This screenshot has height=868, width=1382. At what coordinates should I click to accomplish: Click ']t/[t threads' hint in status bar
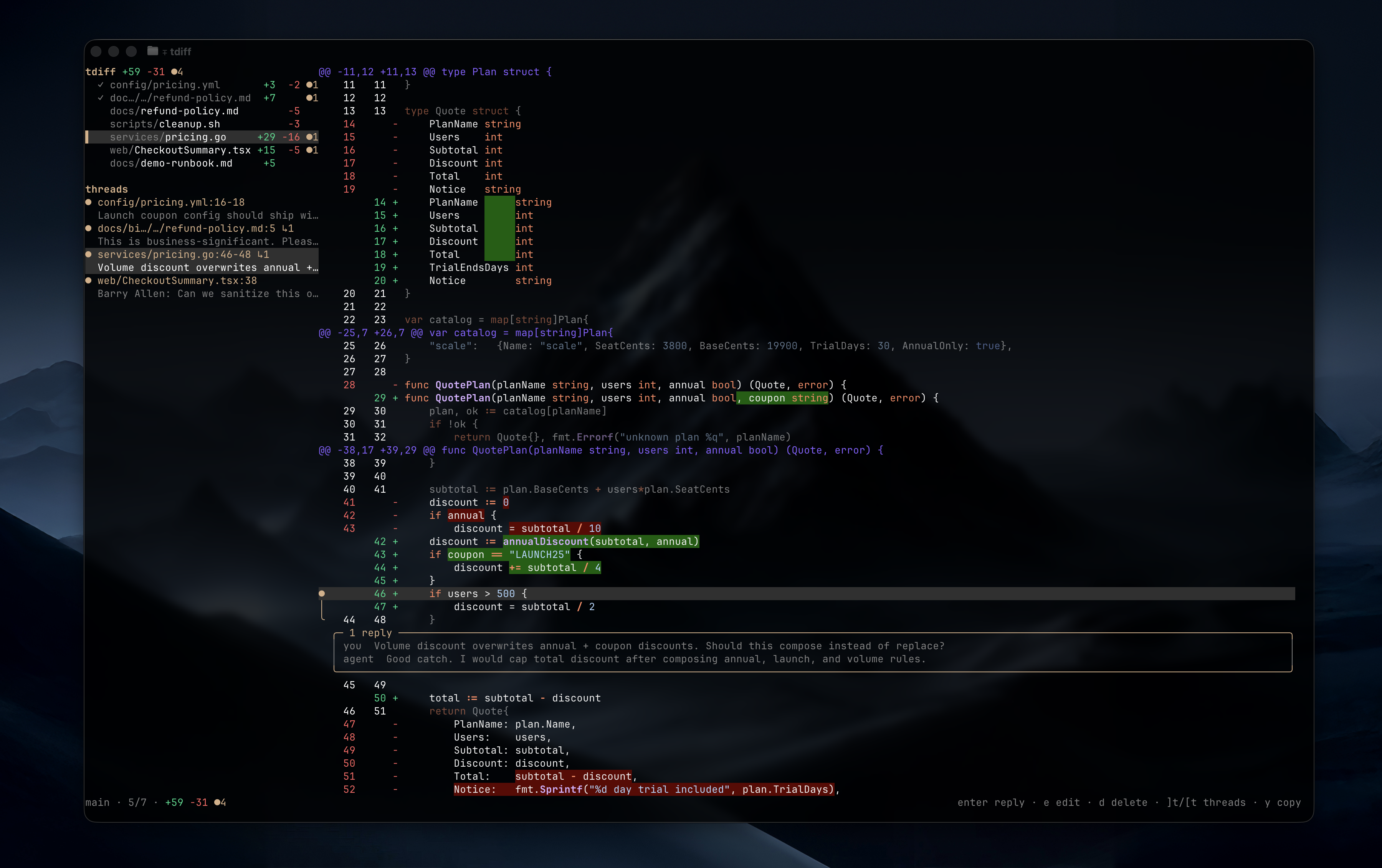[1206, 803]
